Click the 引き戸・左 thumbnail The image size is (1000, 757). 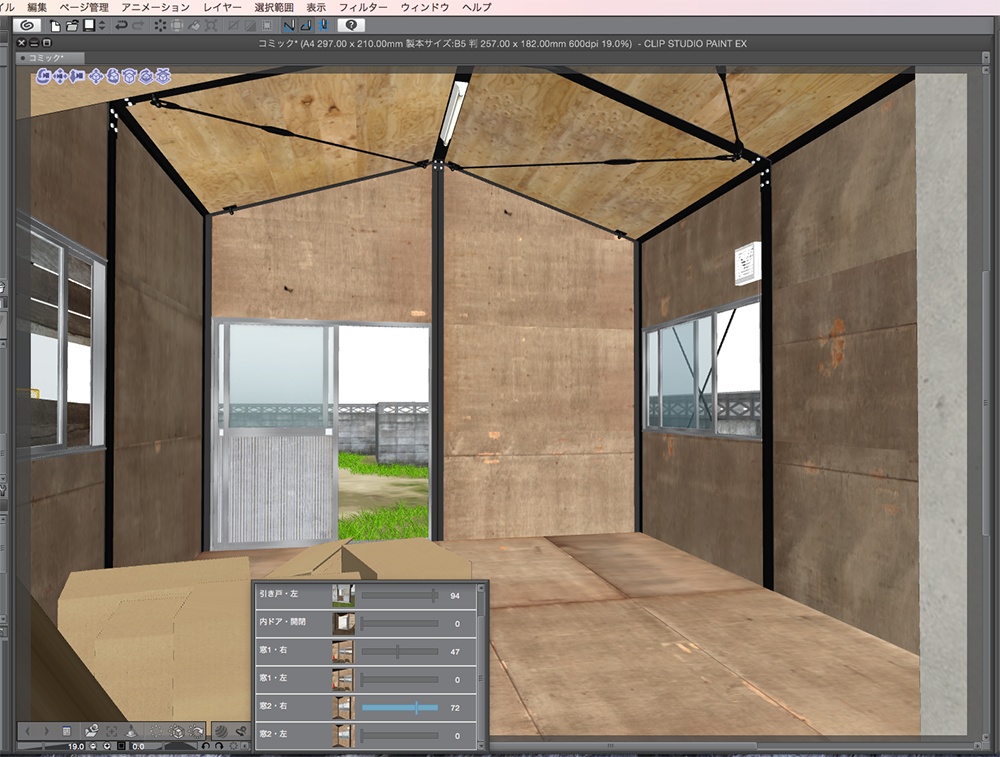pos(343,596)
